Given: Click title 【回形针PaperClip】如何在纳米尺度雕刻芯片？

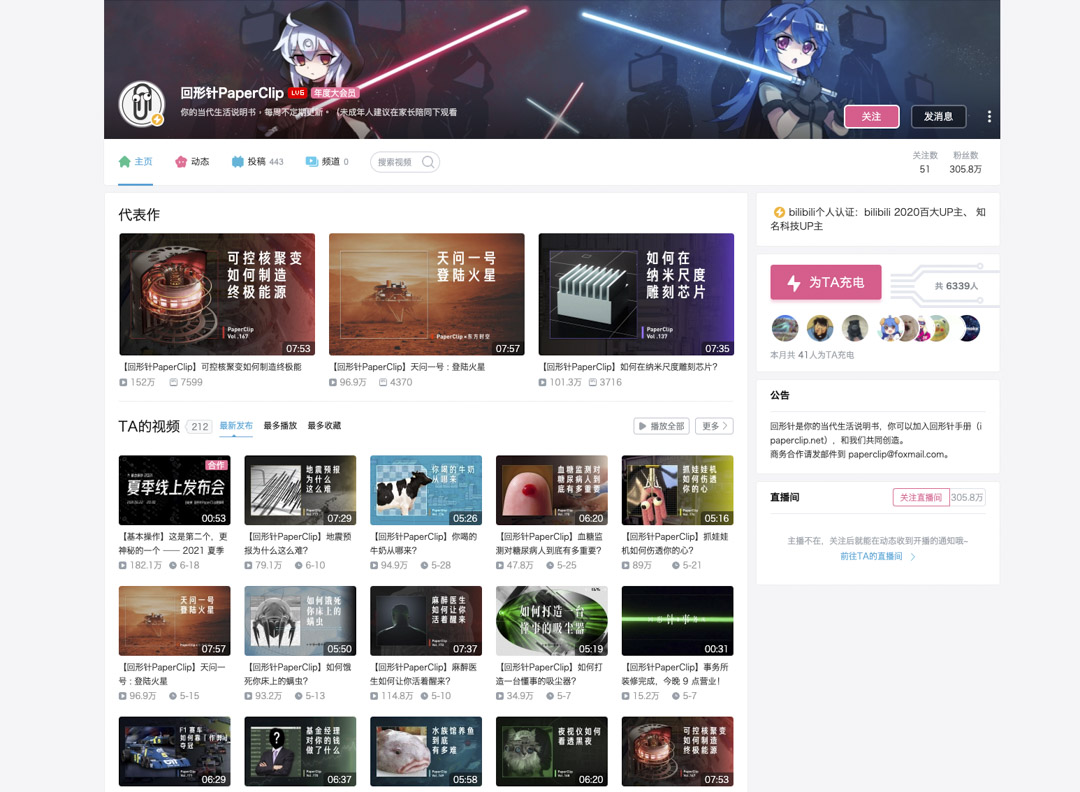Looking at the screenshot, I should tap(630, 367).
